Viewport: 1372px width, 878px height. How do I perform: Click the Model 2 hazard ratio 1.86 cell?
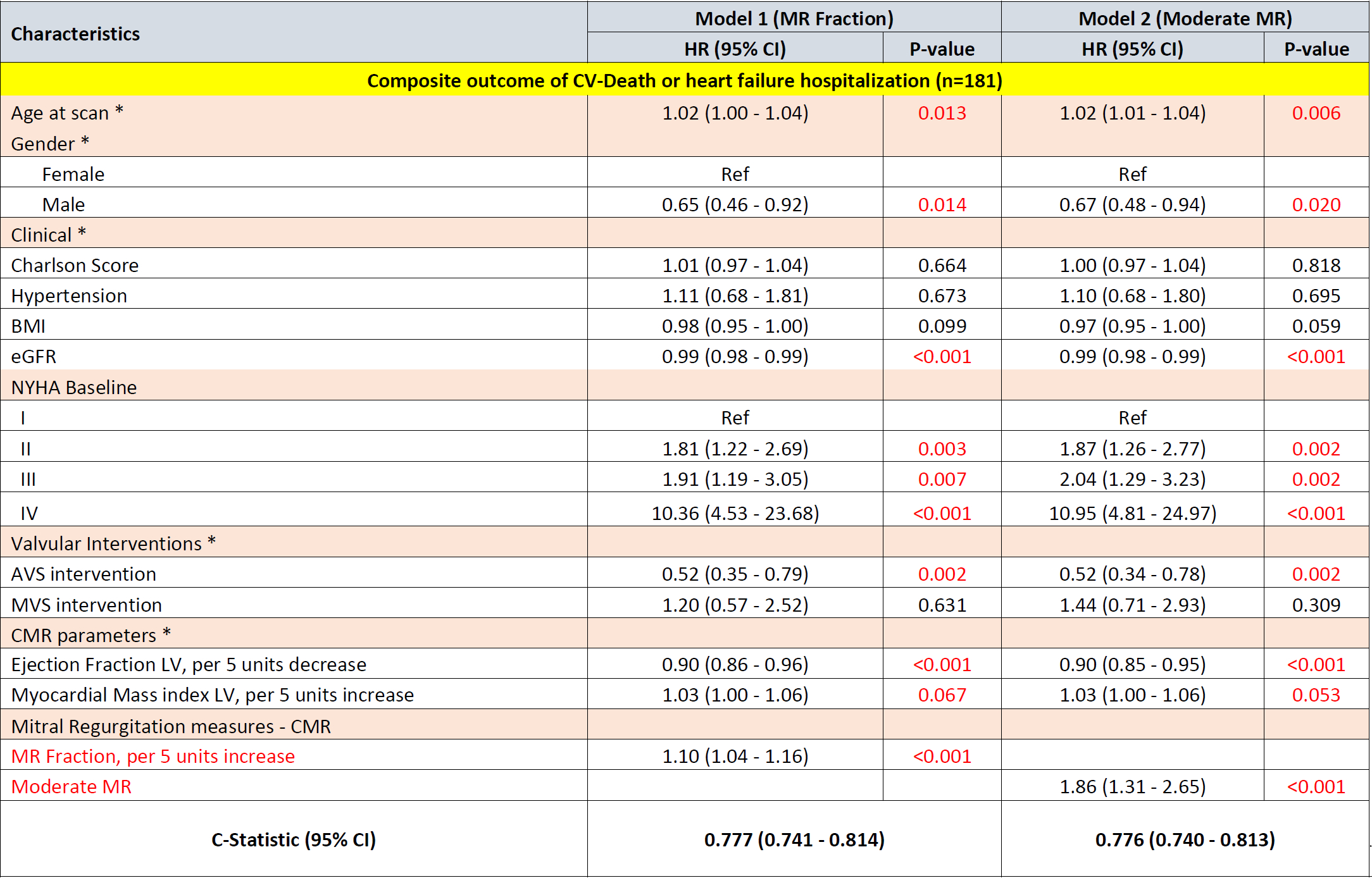click(x=1132, y=786)
